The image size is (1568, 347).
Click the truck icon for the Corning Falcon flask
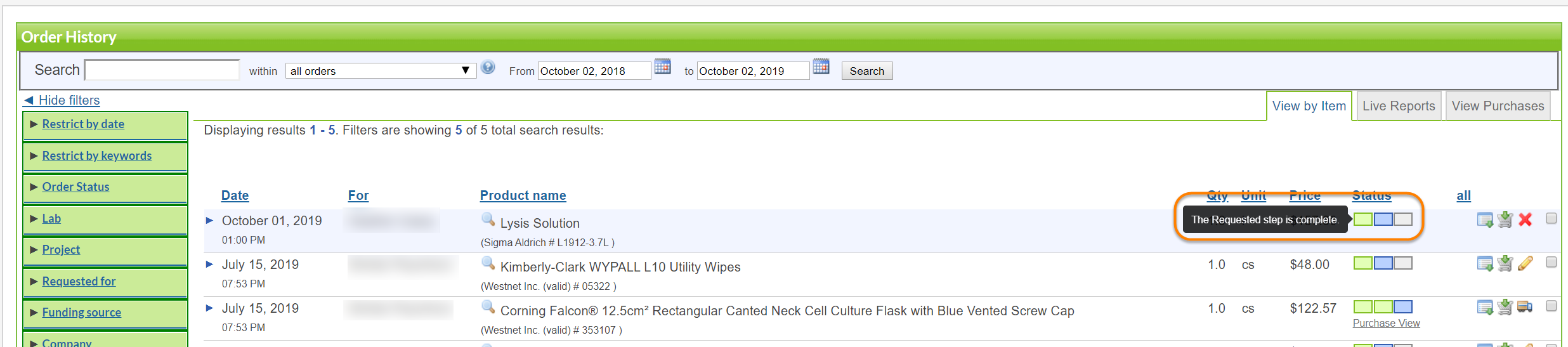click(x=1526, y=307)
